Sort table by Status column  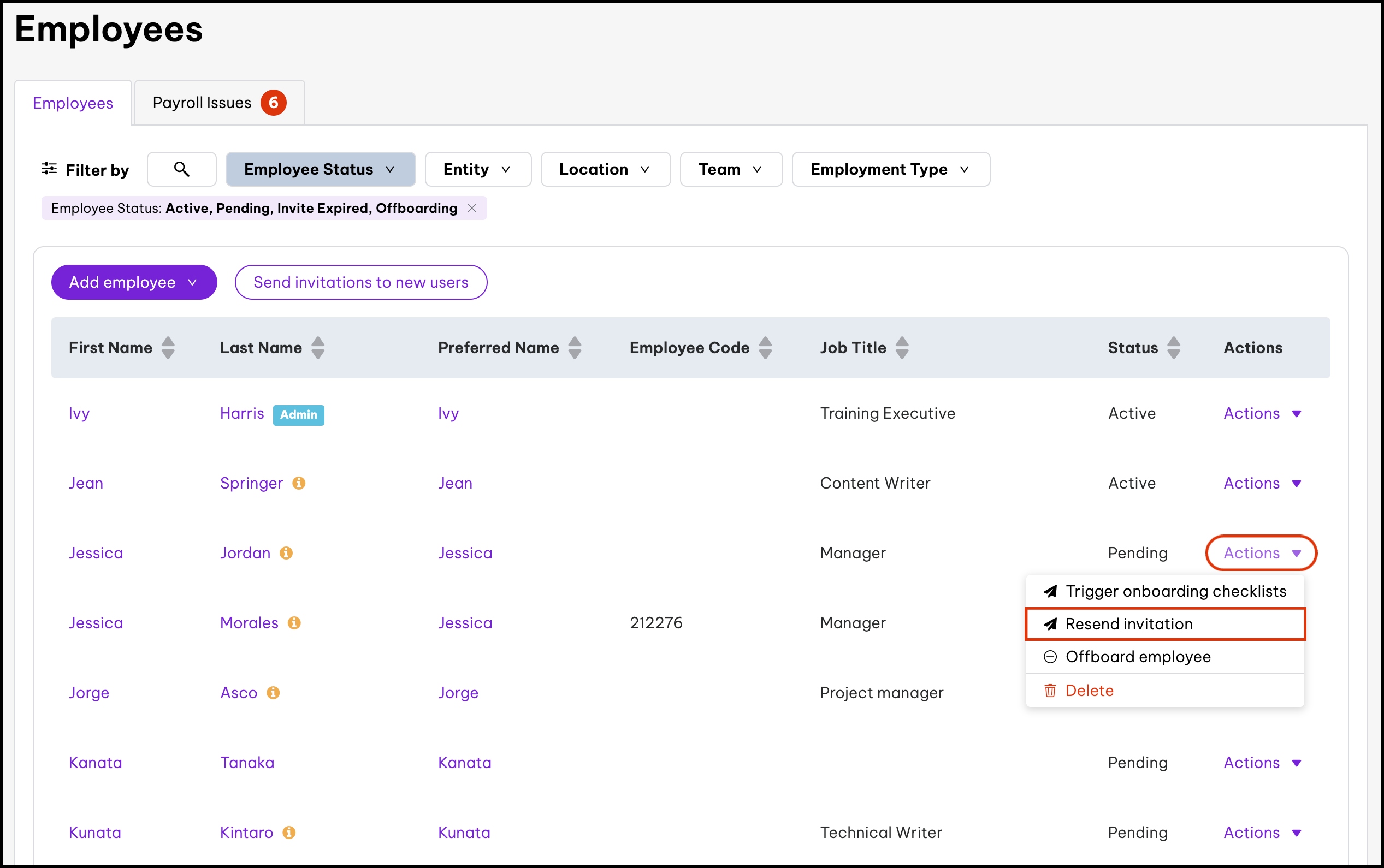point(1174,348)
